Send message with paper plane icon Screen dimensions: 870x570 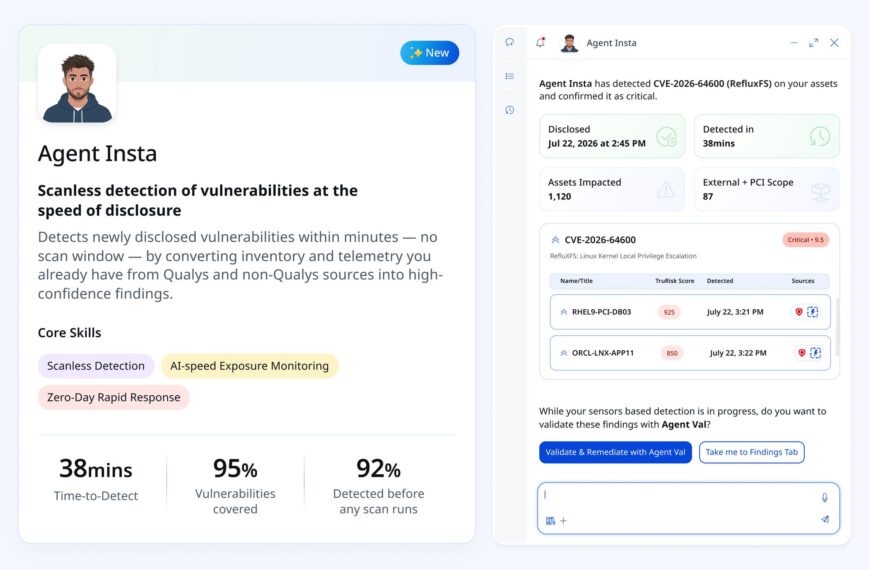point(825,519)
